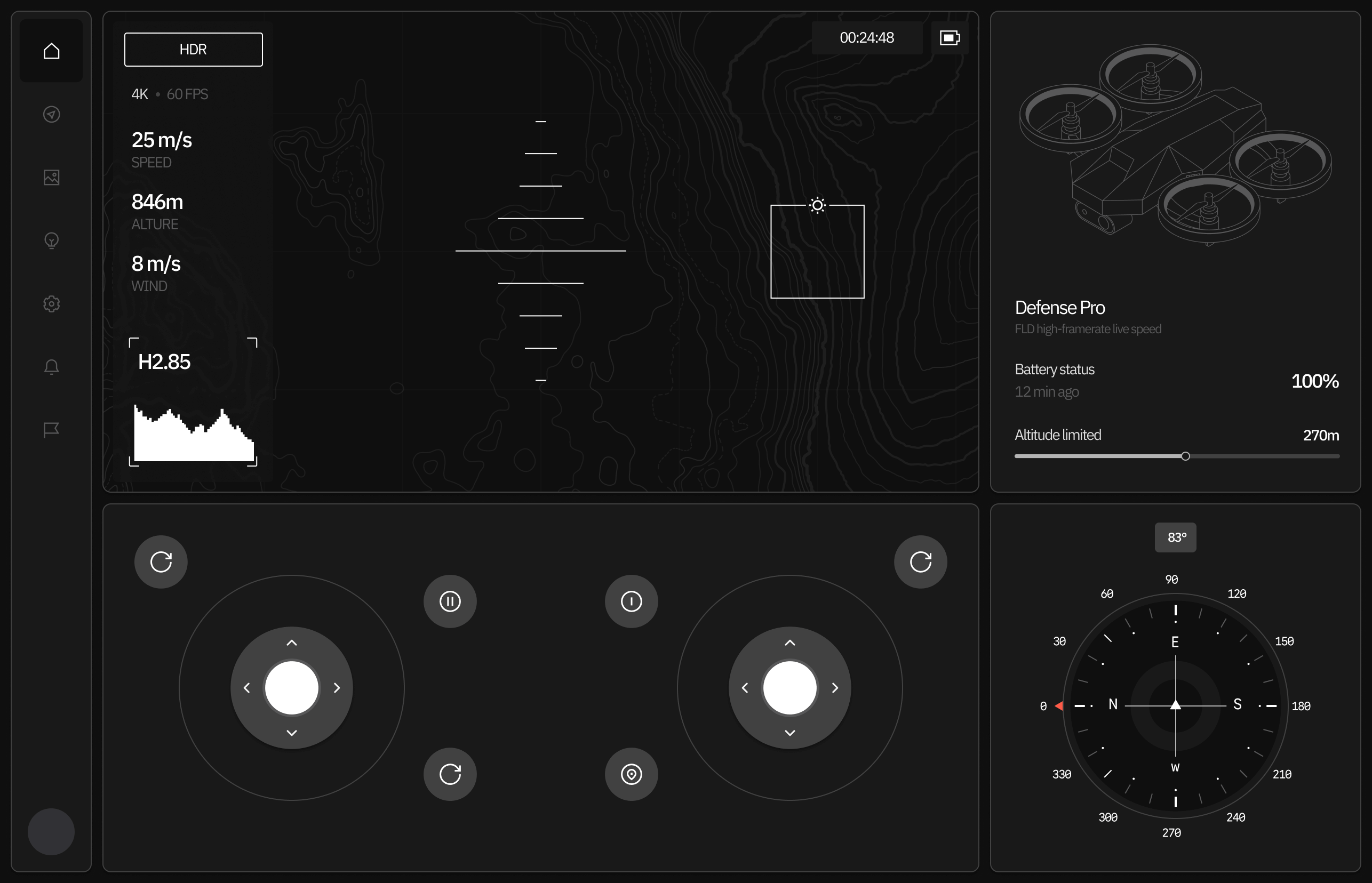The image size is (1372, 883).
Task: Click the W direction on compass
Action: pyautogui.click(x=1175, y=768)
